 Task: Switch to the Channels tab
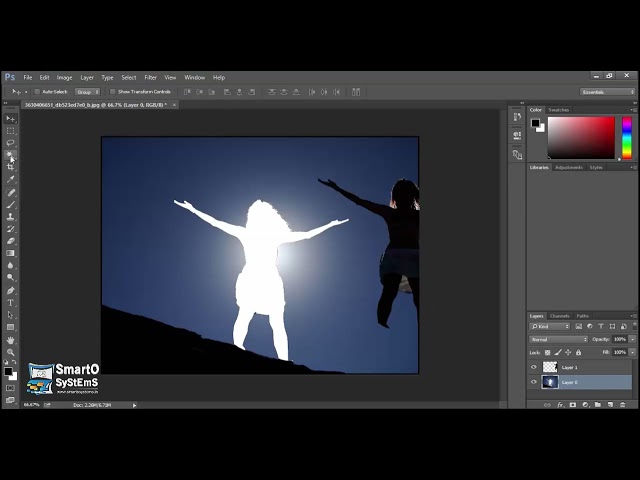[559, 316]
